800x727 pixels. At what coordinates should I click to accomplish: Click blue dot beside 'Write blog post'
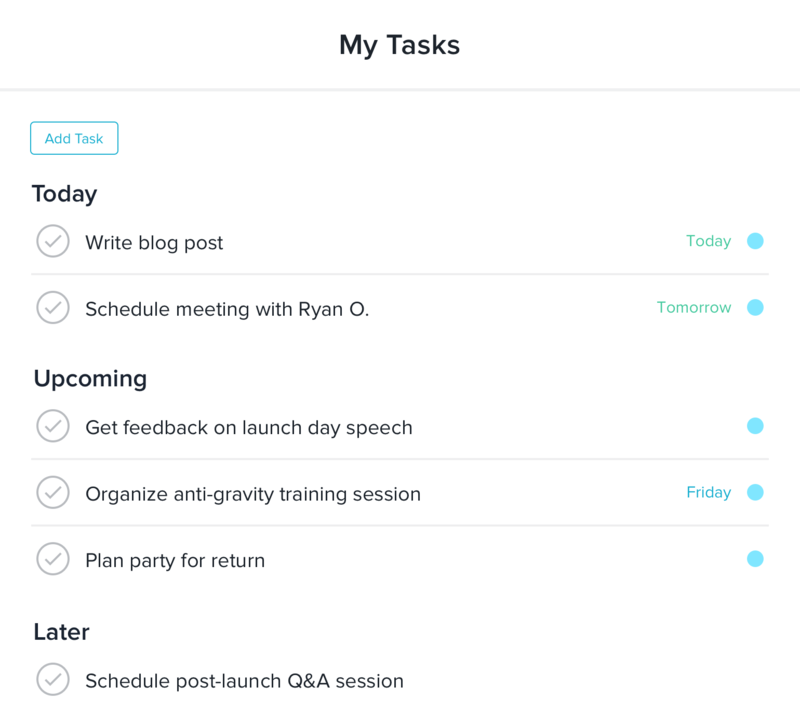pos(755,241)
